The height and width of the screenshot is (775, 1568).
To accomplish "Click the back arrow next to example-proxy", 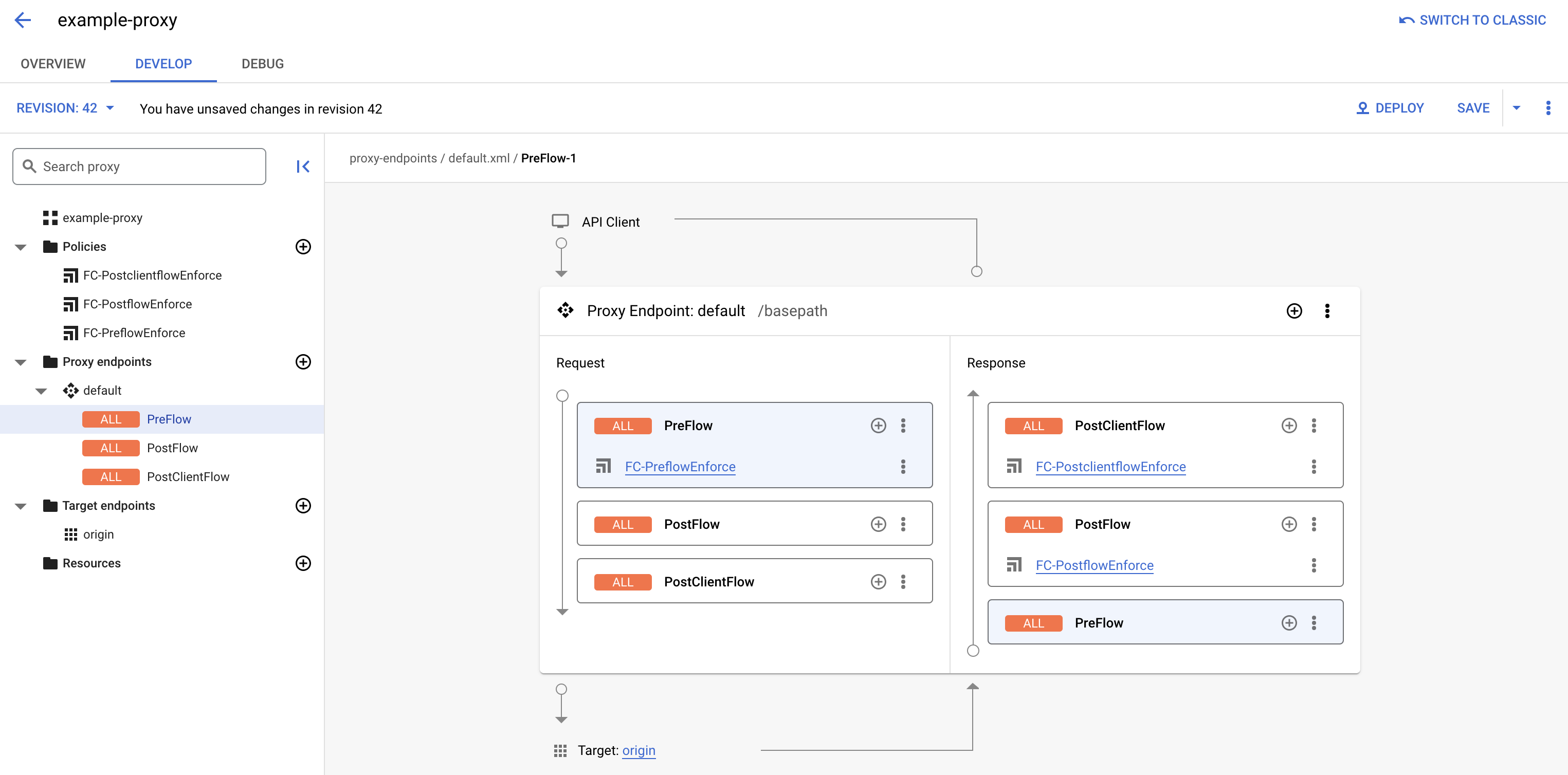I will 23,20.
